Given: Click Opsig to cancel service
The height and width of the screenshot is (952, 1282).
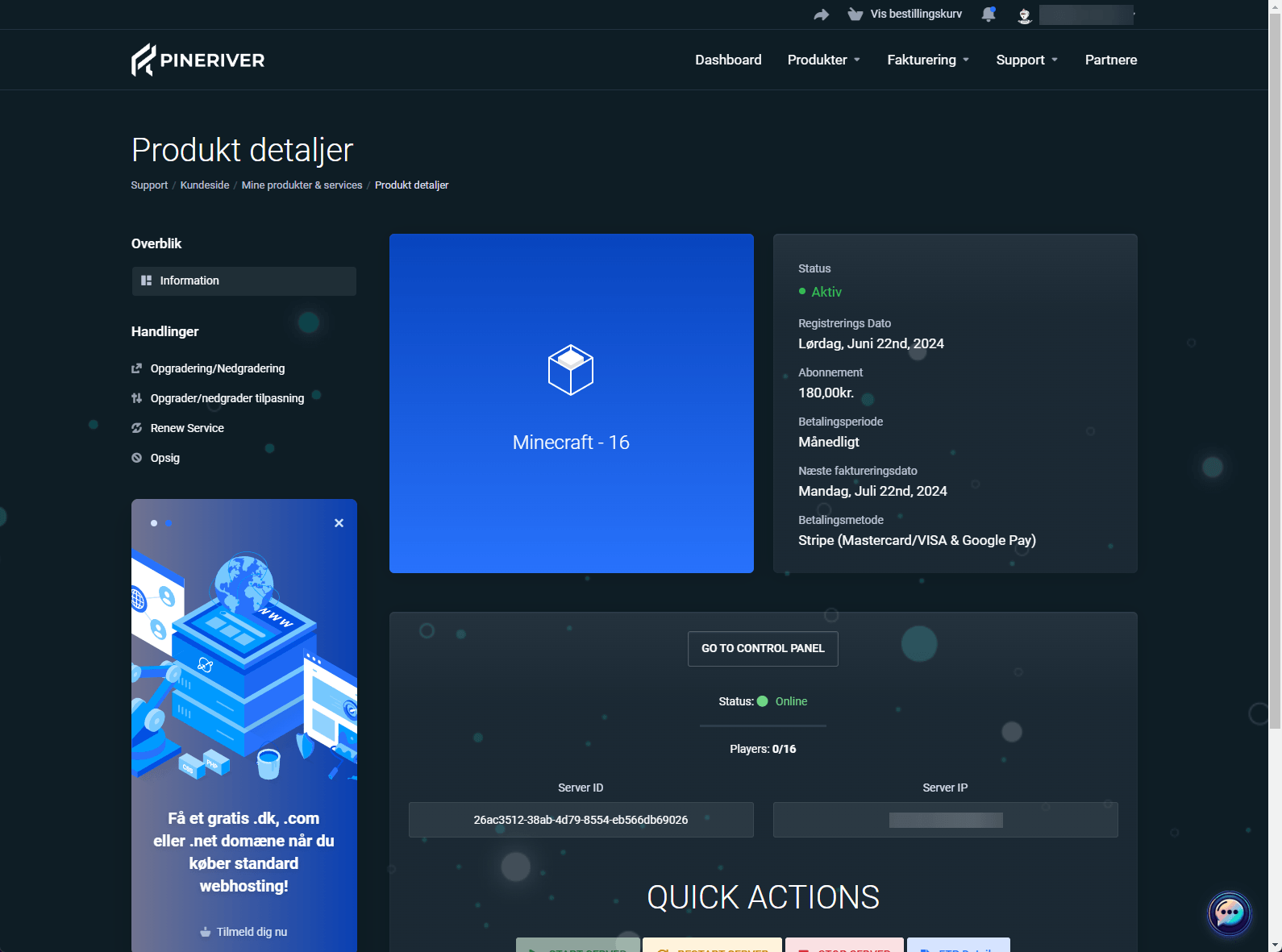Looking at the screenshot, I should click(165, 458).
